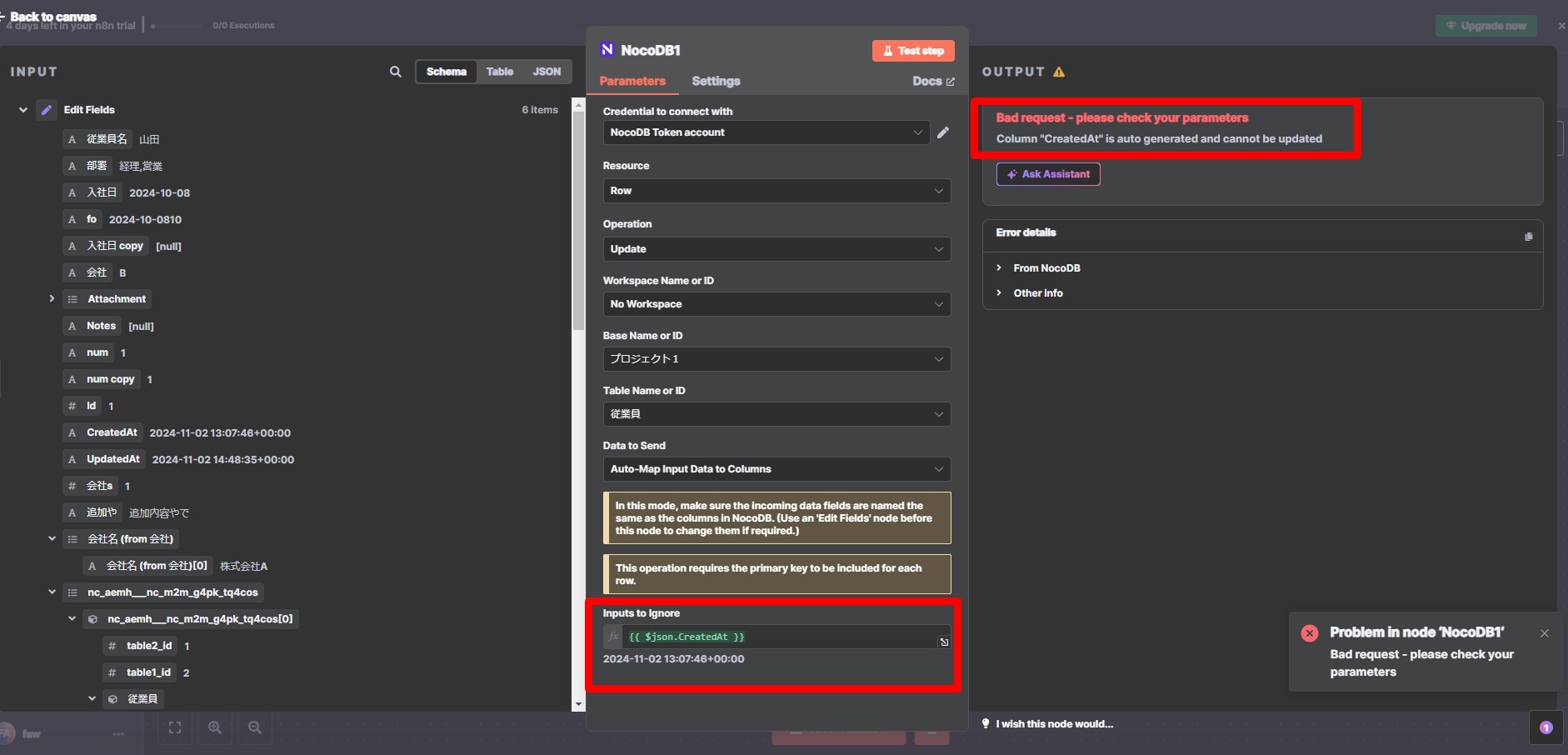Open the Operation dropdown showing Update
Screen dimensions: 1568x755
(x=777, y=249)
